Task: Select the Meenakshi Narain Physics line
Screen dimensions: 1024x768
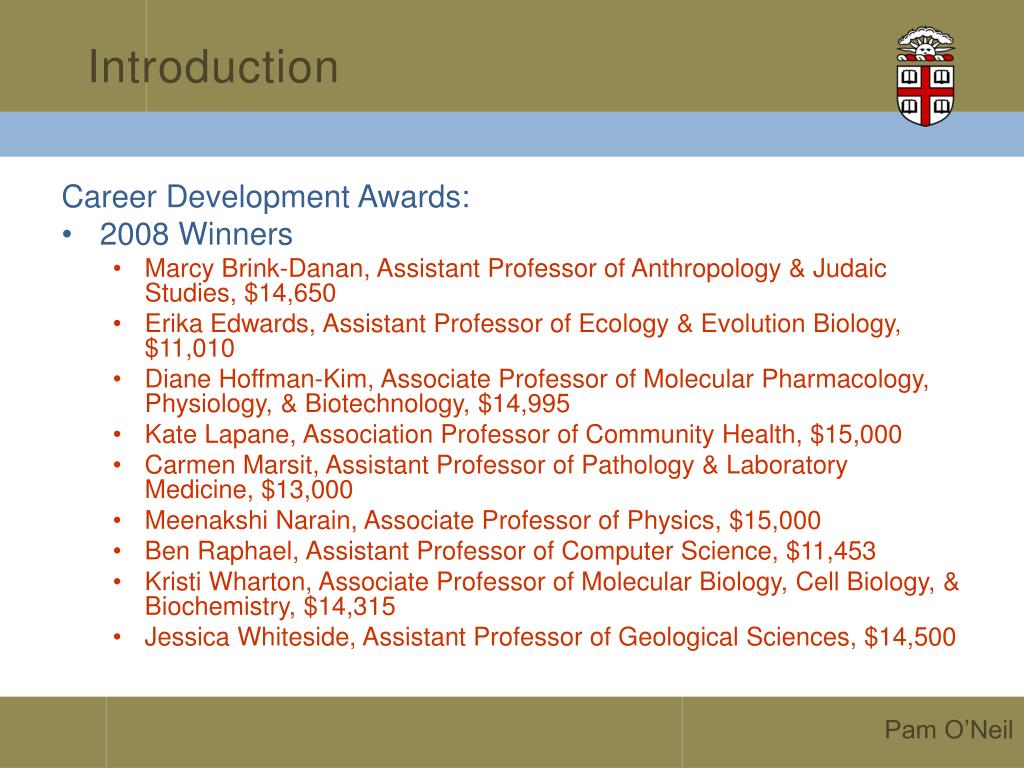Action: (483, 520)
